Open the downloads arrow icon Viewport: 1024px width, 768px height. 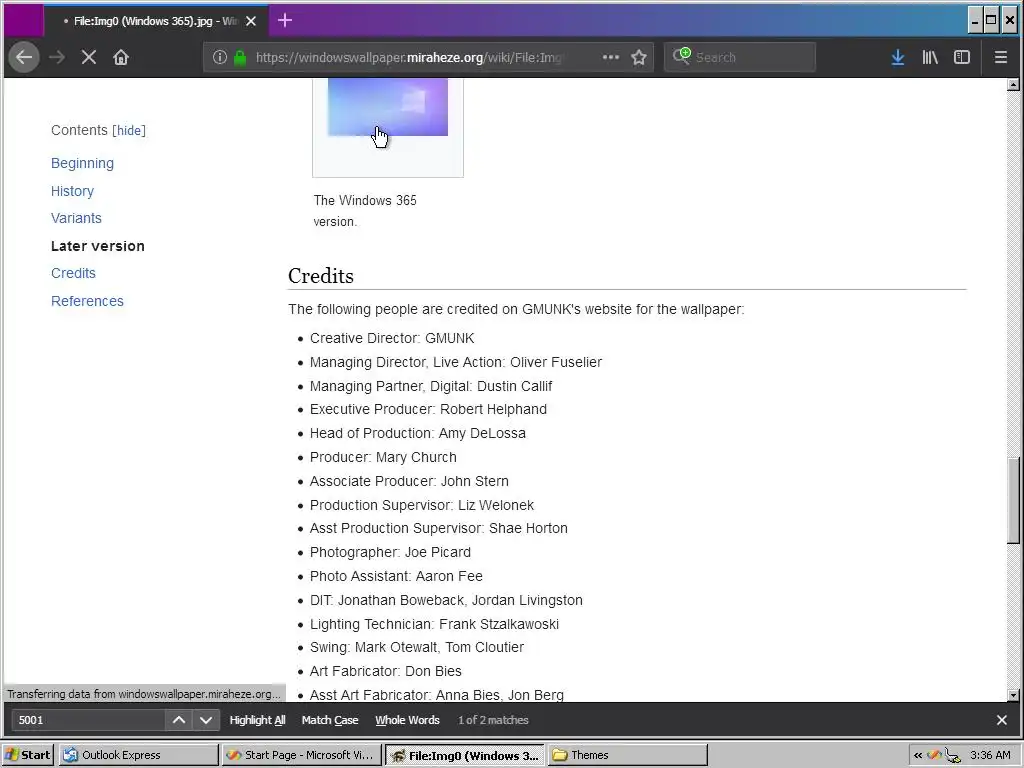(898, 57)
